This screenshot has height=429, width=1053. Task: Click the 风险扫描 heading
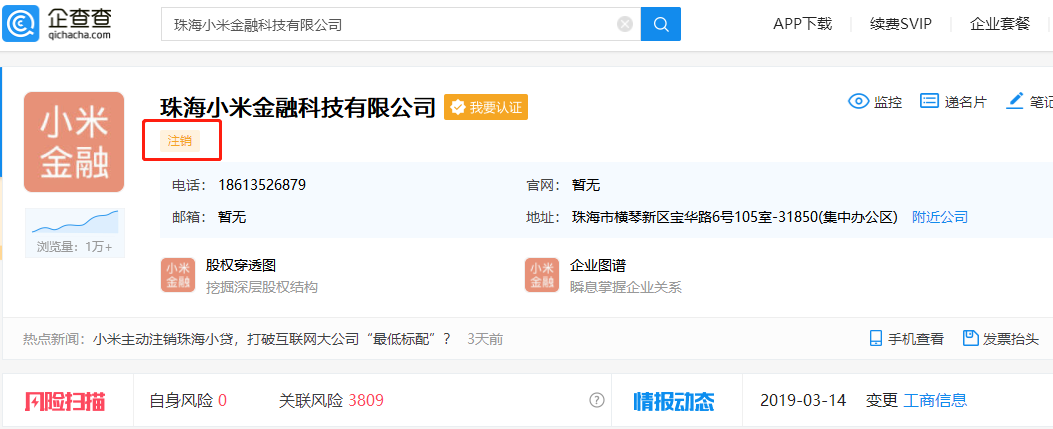[x=65, y=401]
